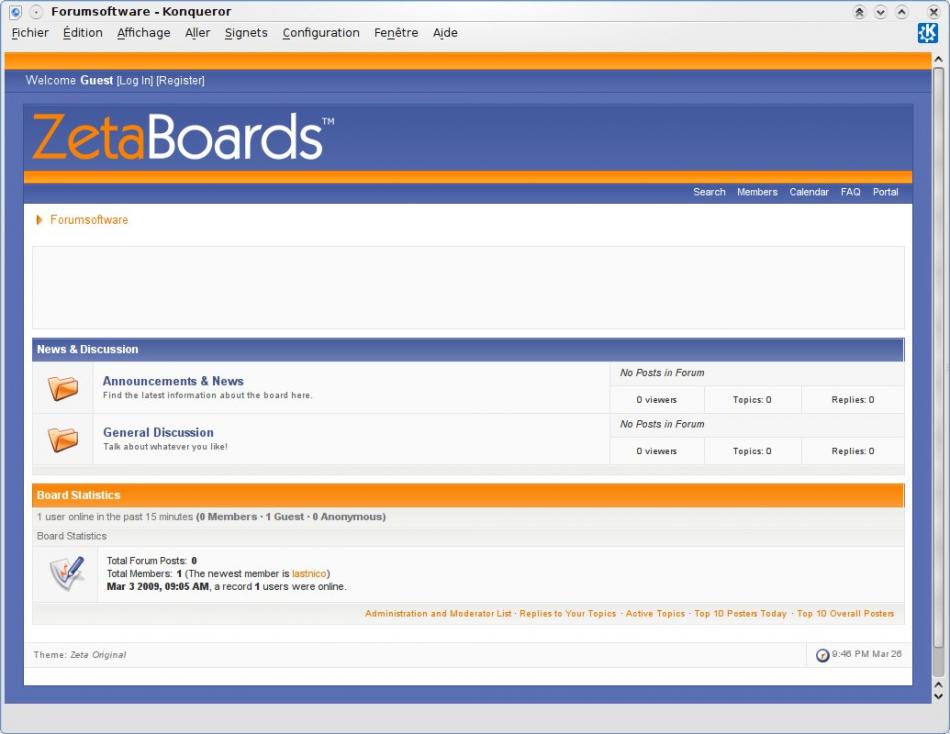Open the Announcements & News forum
950x734 pixels.
click(x=173, y=381)
